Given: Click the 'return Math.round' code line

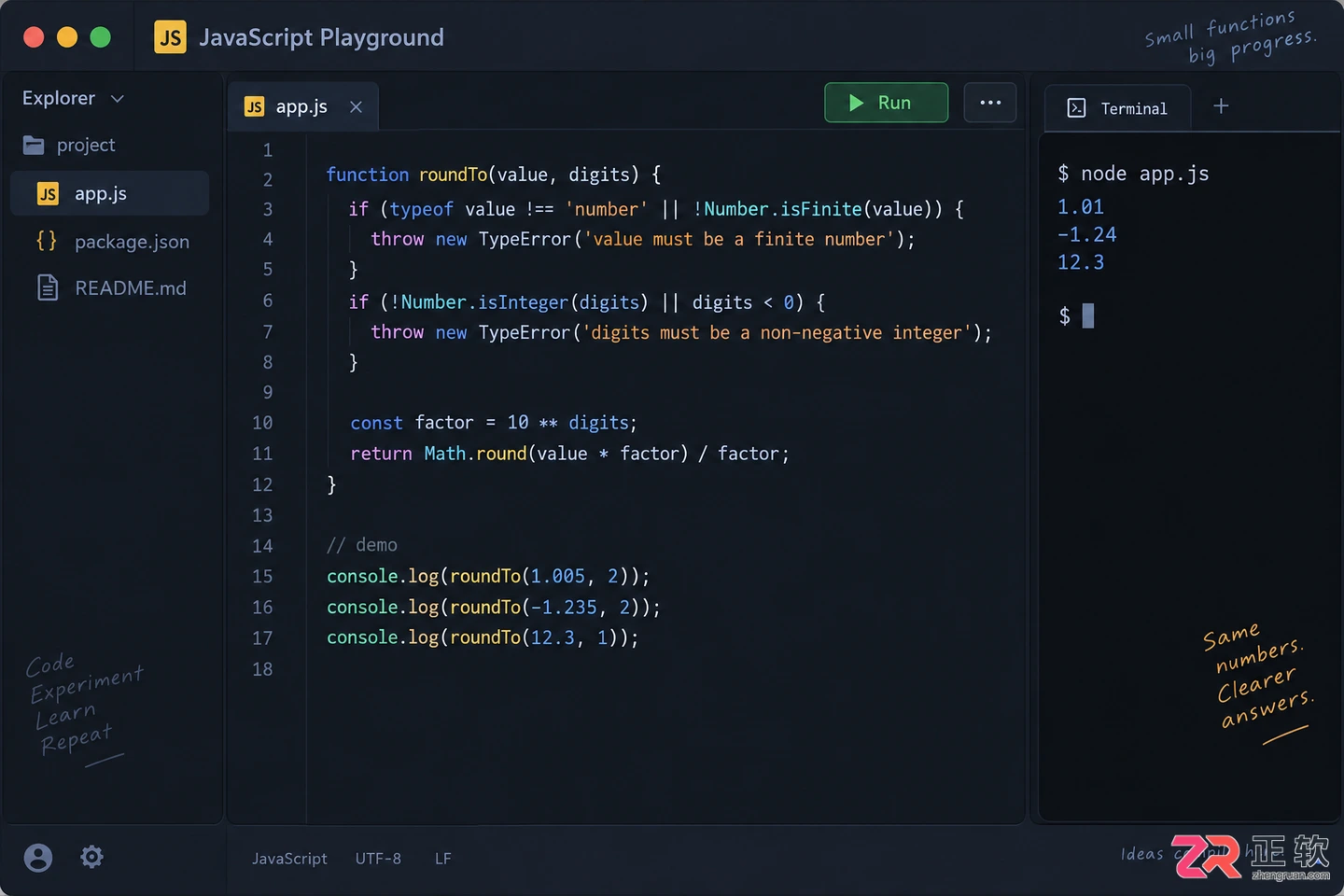Looking at the screenshot, I should coord(569,454).
